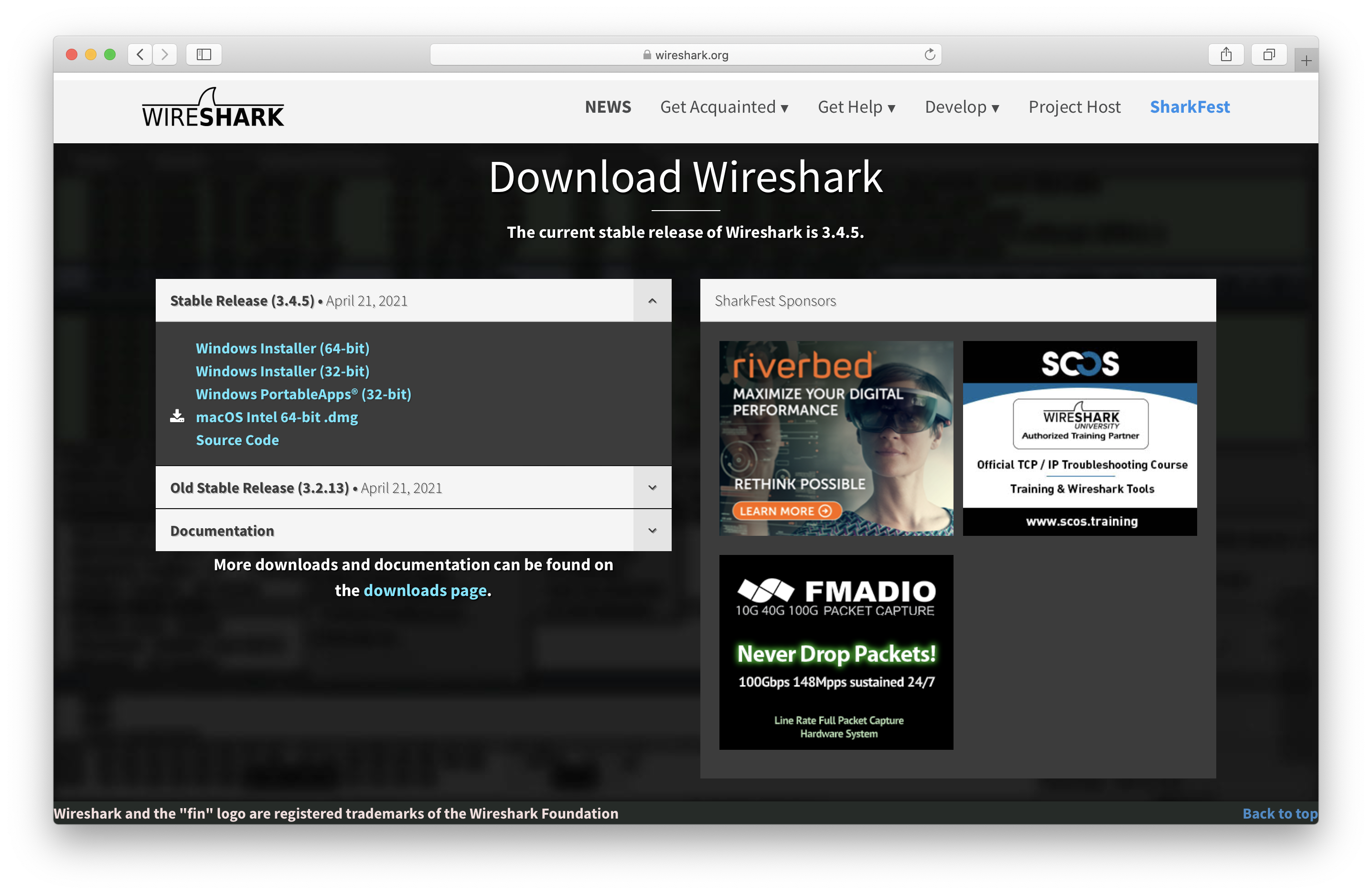Download macOS Intel 64-bit .dmg
Viewport: 1372px width, 895px height.
tap(277, 416)
